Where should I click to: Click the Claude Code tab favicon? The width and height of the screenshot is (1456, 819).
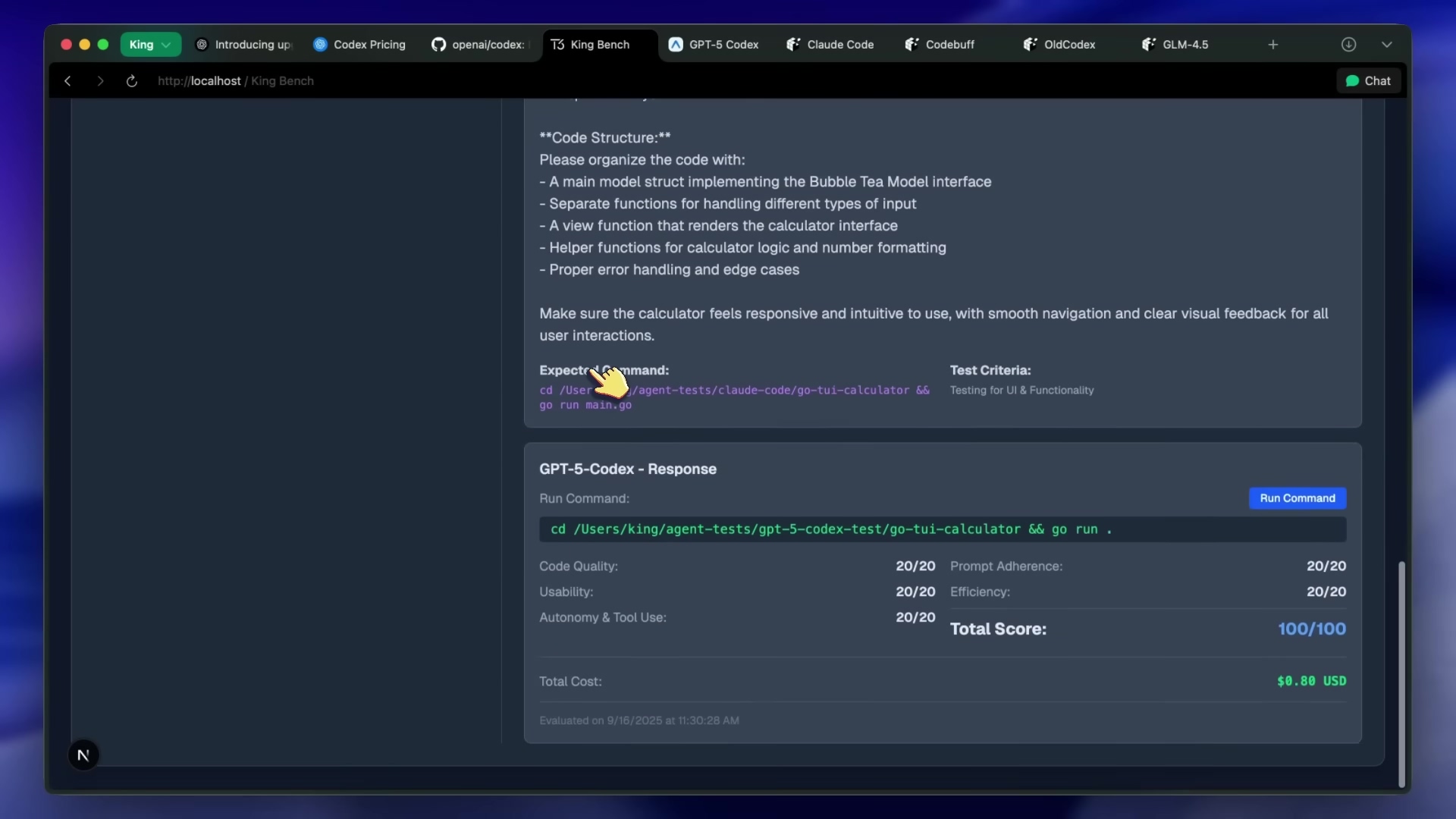click(793, 45)
